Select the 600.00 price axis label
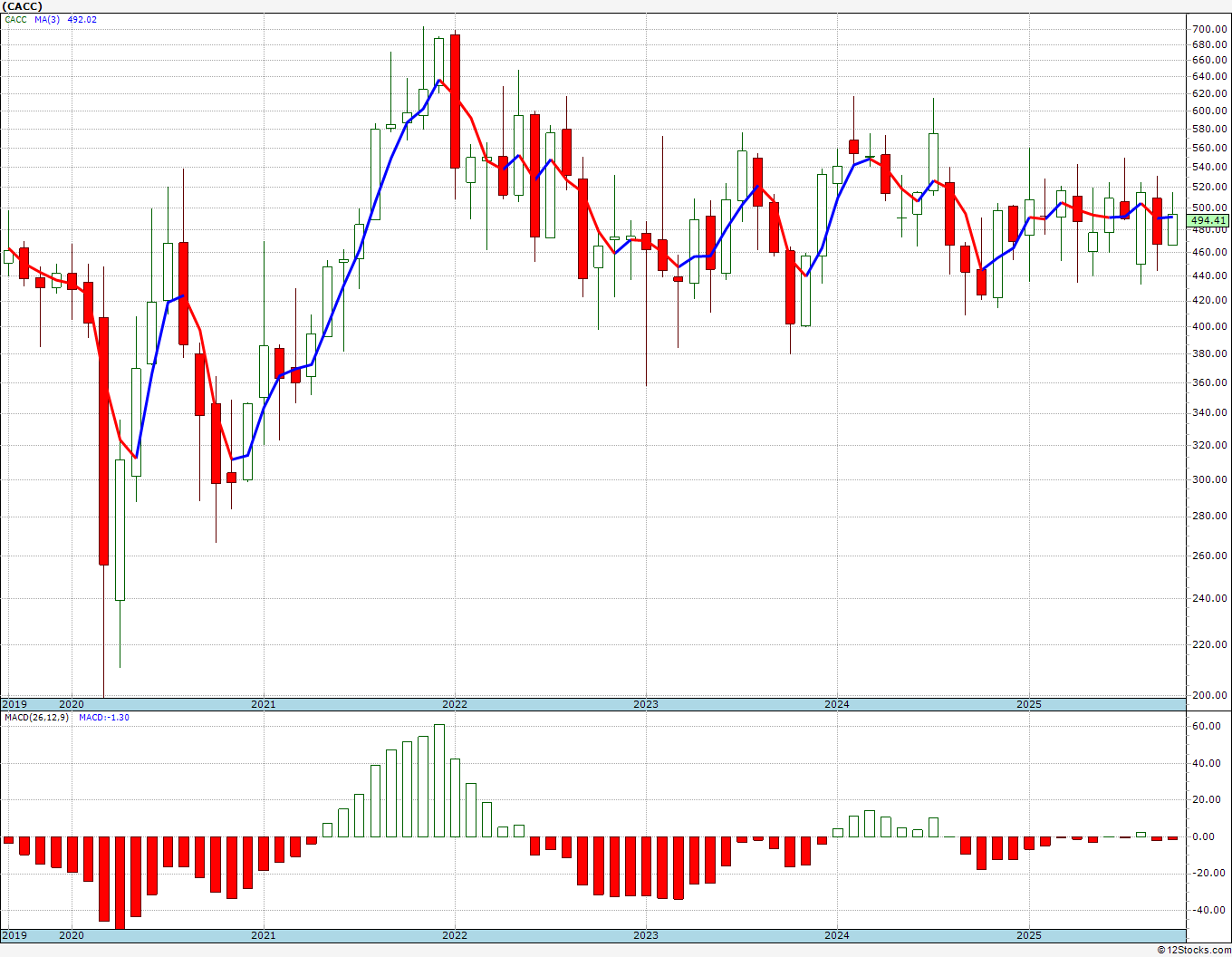The height and width of the screenshot is (957, 1232). 1210,111
